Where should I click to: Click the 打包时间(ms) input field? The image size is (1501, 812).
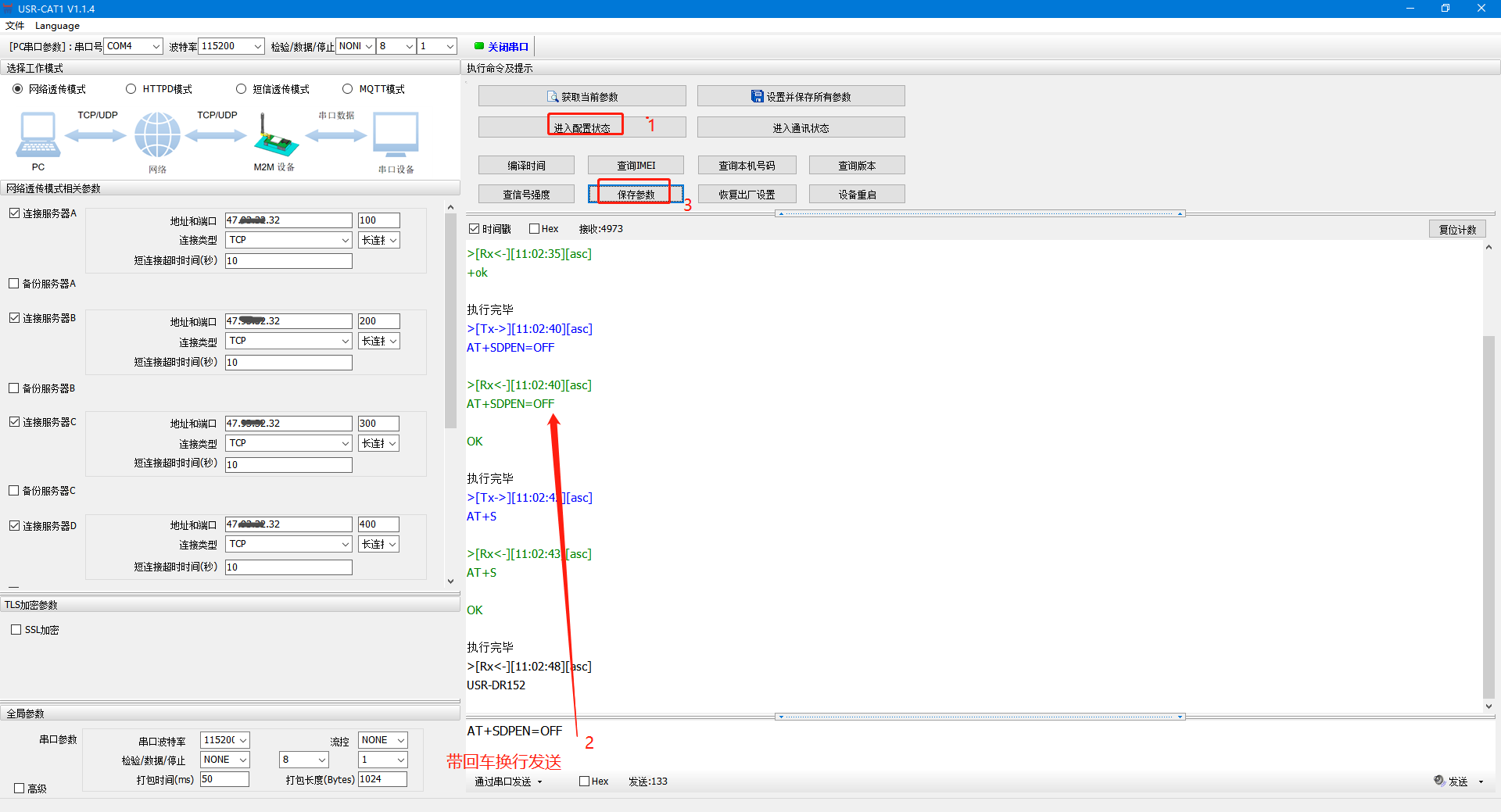click(224, 779)
